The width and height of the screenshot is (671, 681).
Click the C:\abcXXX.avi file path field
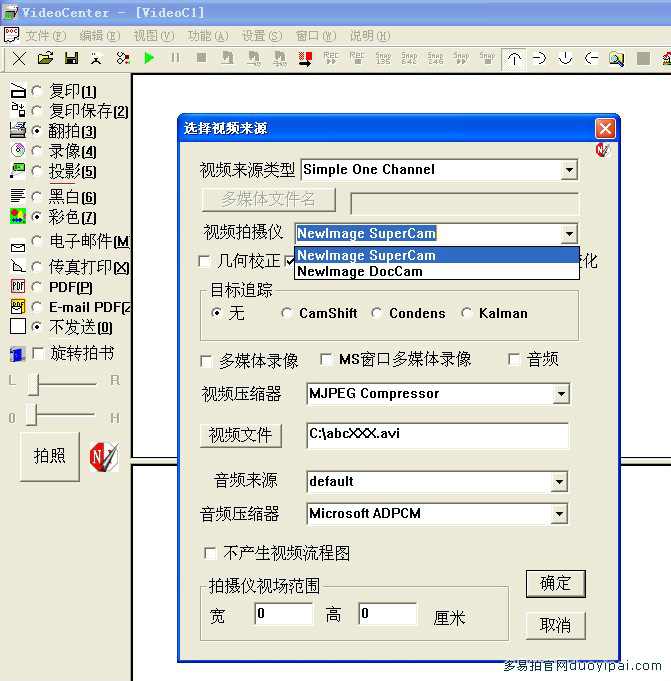pos(437,435)
